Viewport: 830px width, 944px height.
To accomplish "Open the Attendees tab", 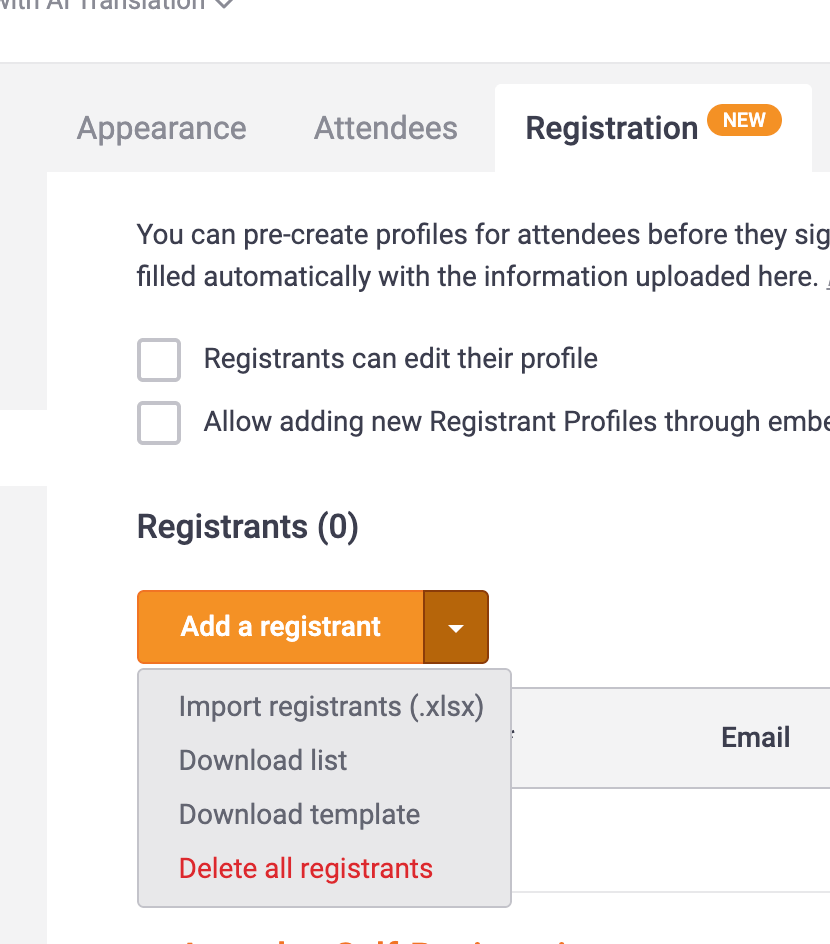I will pyautogui.click(x=386, y=128).
